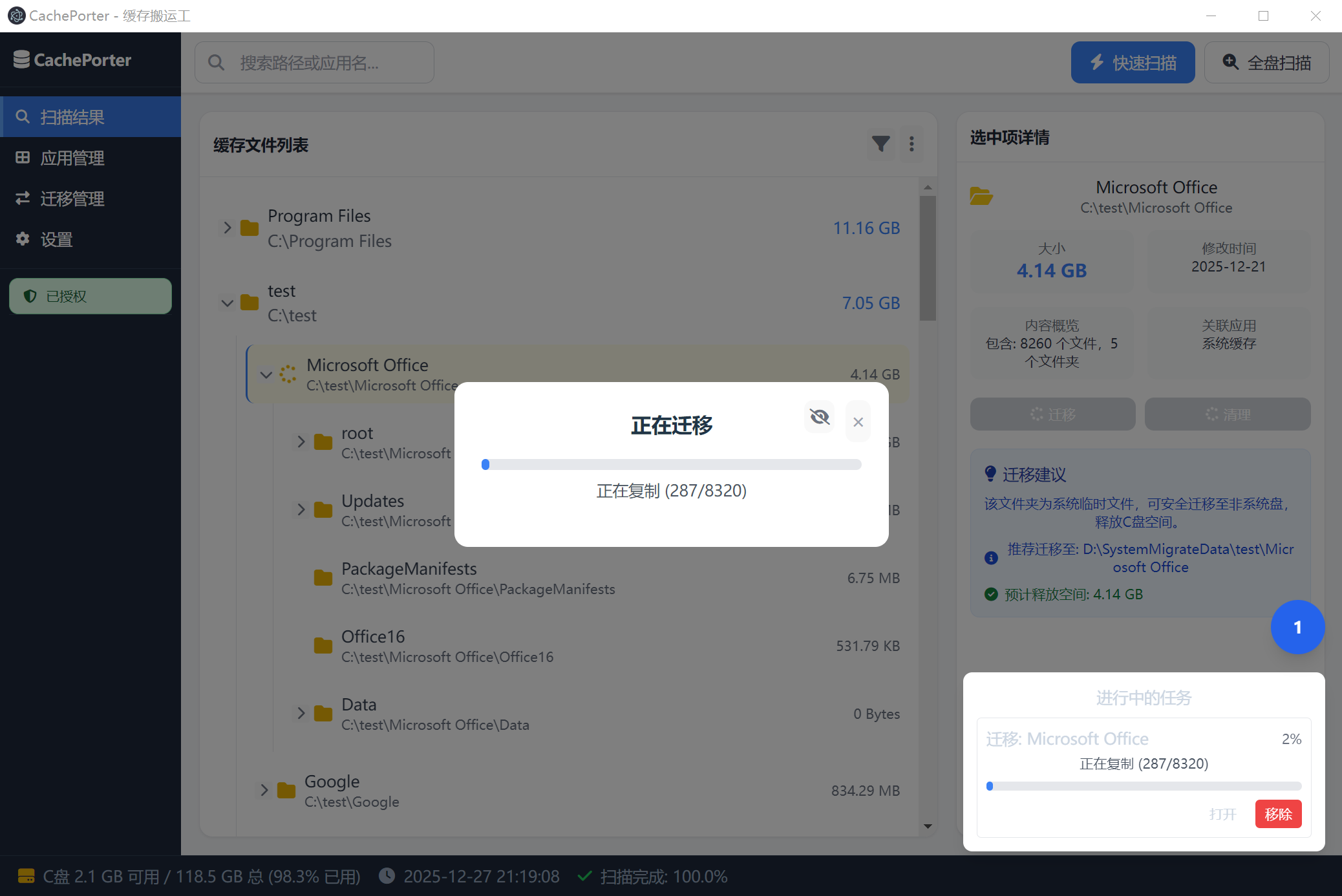1342x896 pixels.
Task: Click the migration dialog progress bar
Action: click(671, 464)
